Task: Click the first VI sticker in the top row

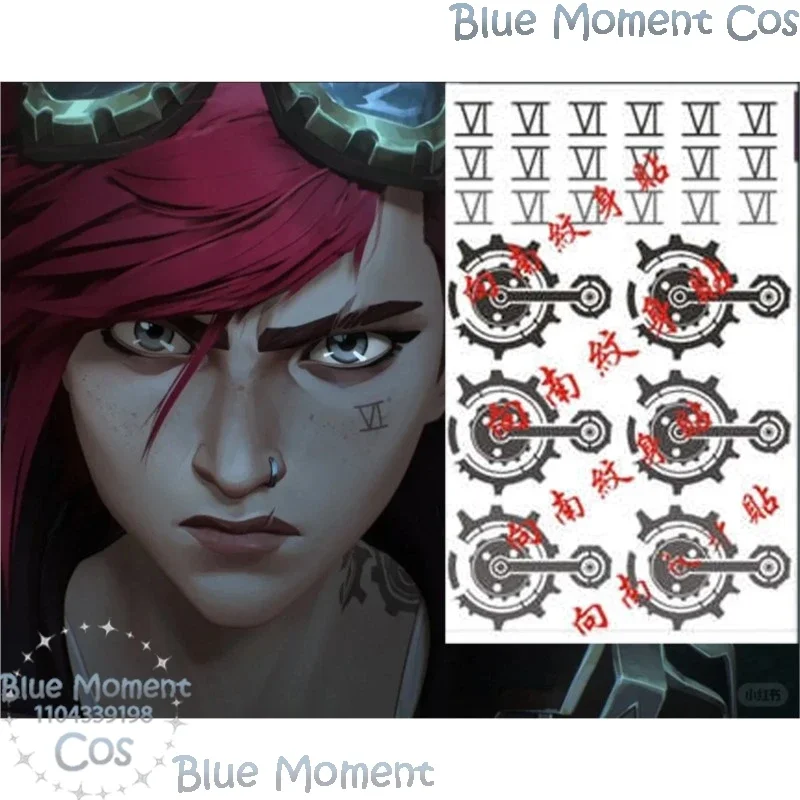Action: point(473,119)
